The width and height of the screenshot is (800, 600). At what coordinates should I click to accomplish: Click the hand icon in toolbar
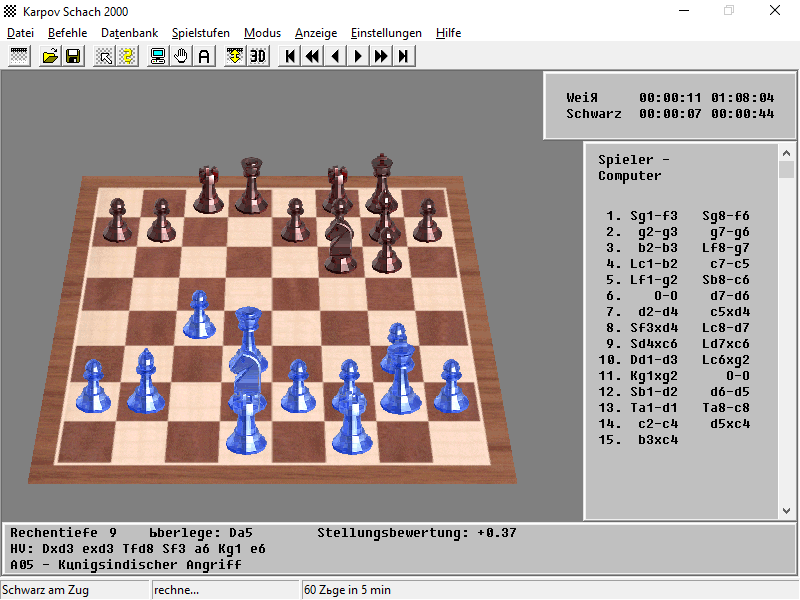click(181, 56)
